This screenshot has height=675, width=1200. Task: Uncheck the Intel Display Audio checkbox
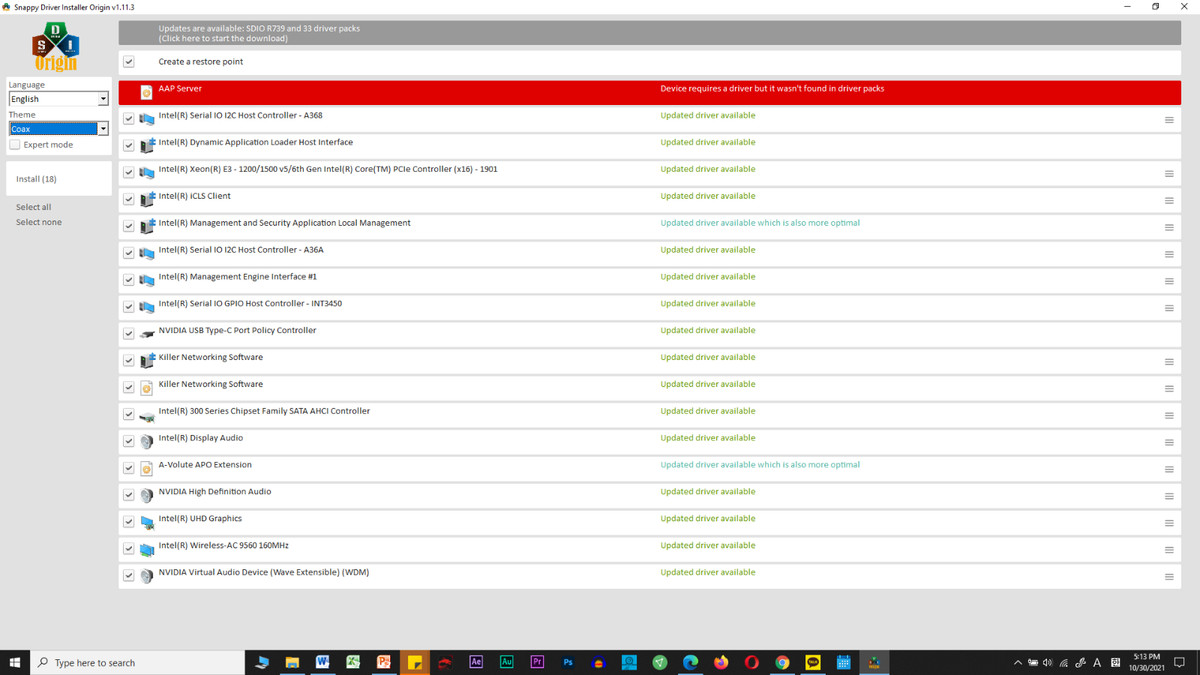pyautogui.click(x=129, y=441)
